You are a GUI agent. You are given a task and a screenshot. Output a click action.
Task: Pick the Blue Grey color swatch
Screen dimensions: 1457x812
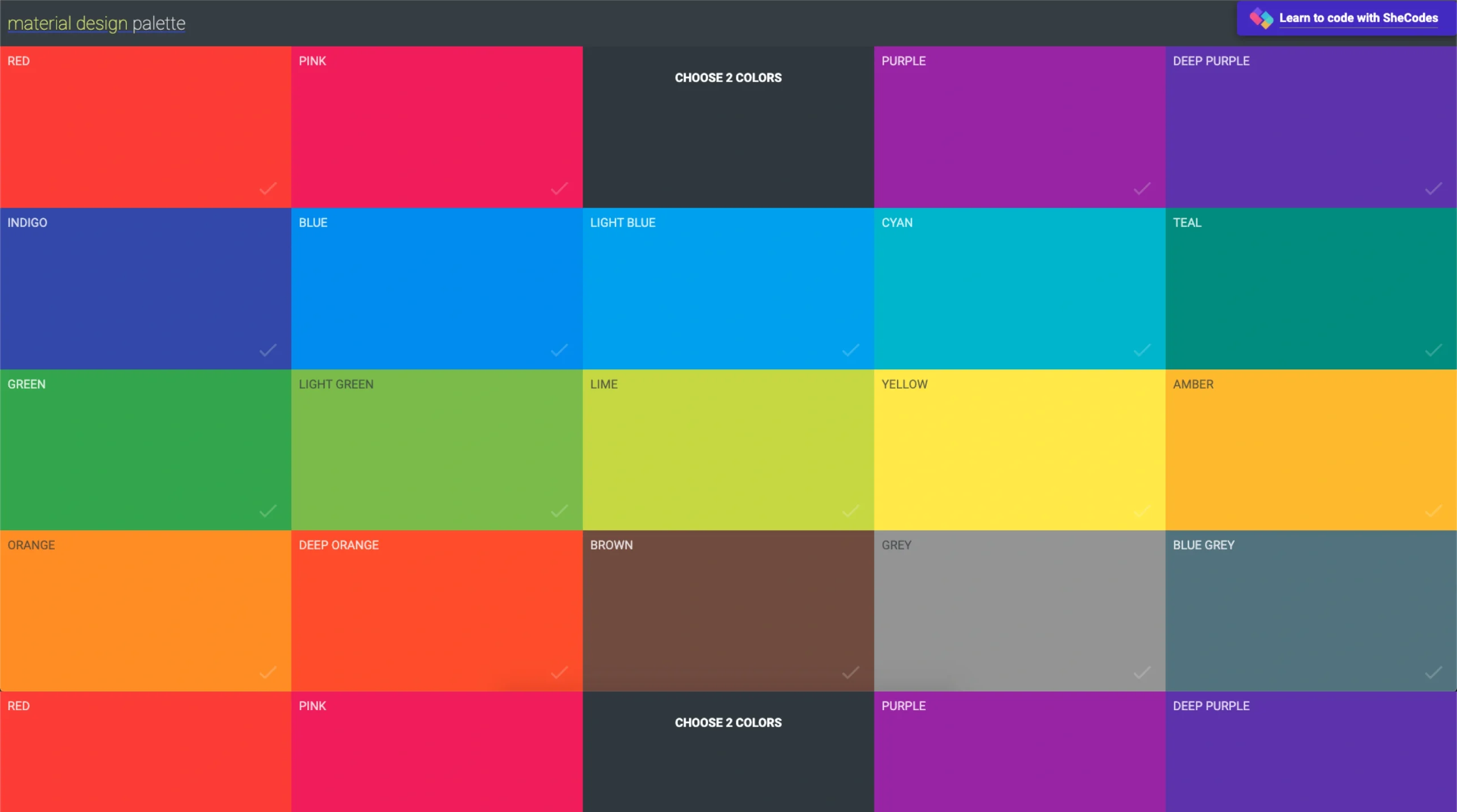click(1311, 611)
